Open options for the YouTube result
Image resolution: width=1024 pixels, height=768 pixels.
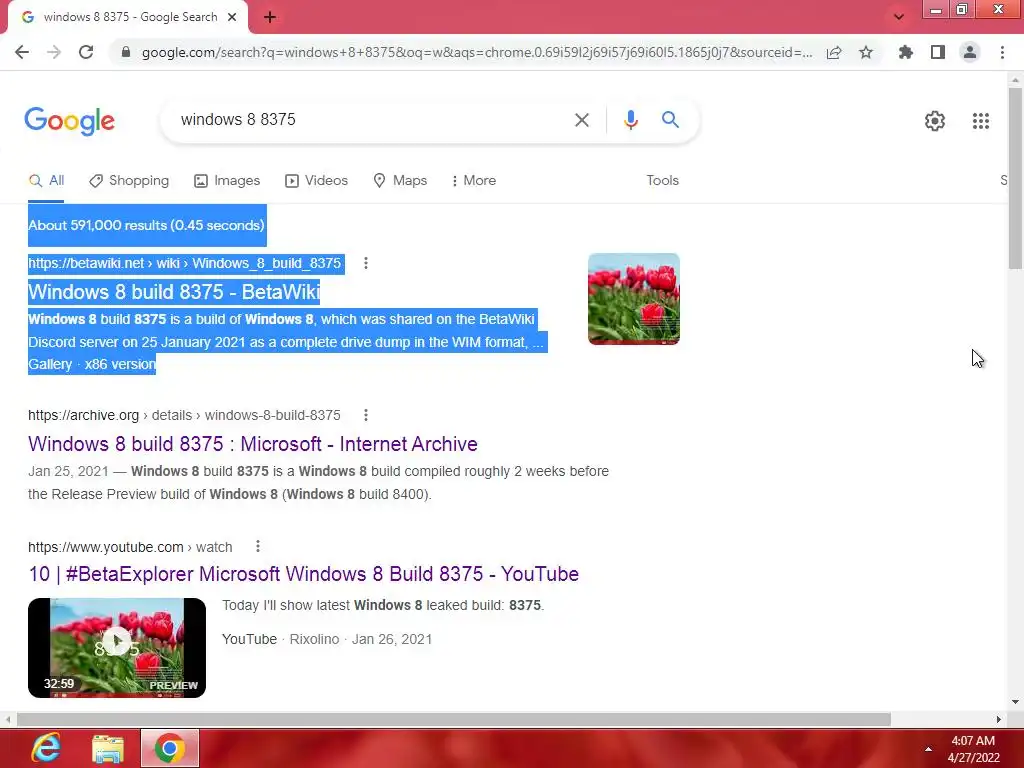click(x=258, y=546)
